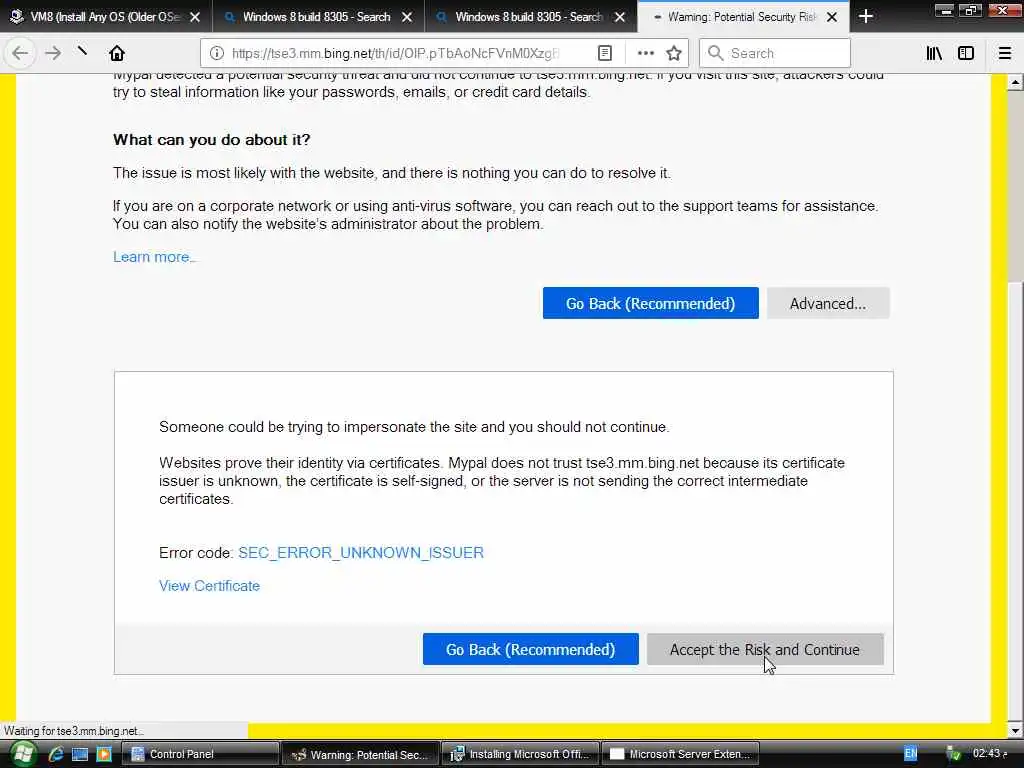Focus the Search box in toolbar

[775, 53]
